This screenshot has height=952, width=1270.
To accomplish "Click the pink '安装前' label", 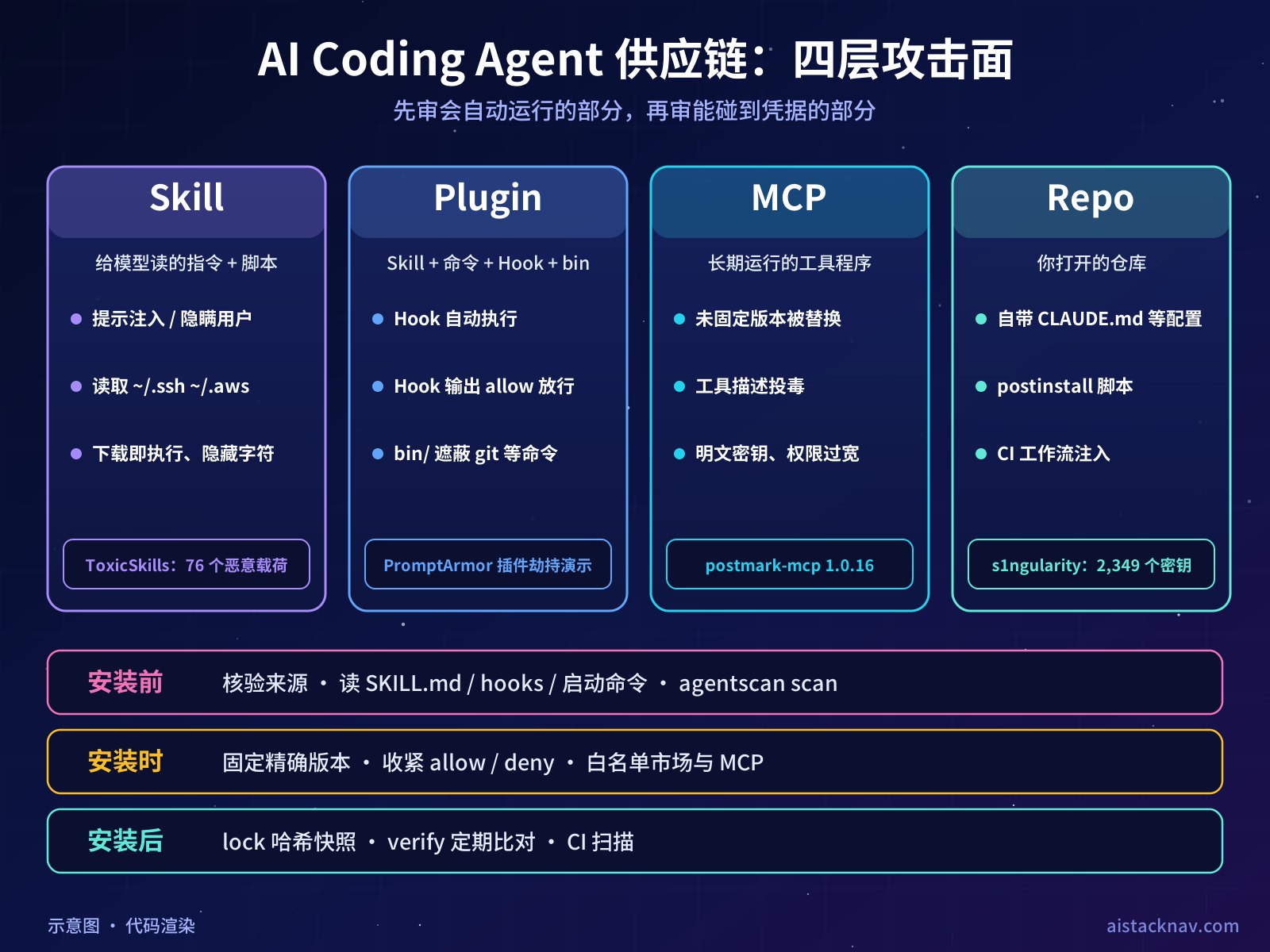I will click(125, 682).
